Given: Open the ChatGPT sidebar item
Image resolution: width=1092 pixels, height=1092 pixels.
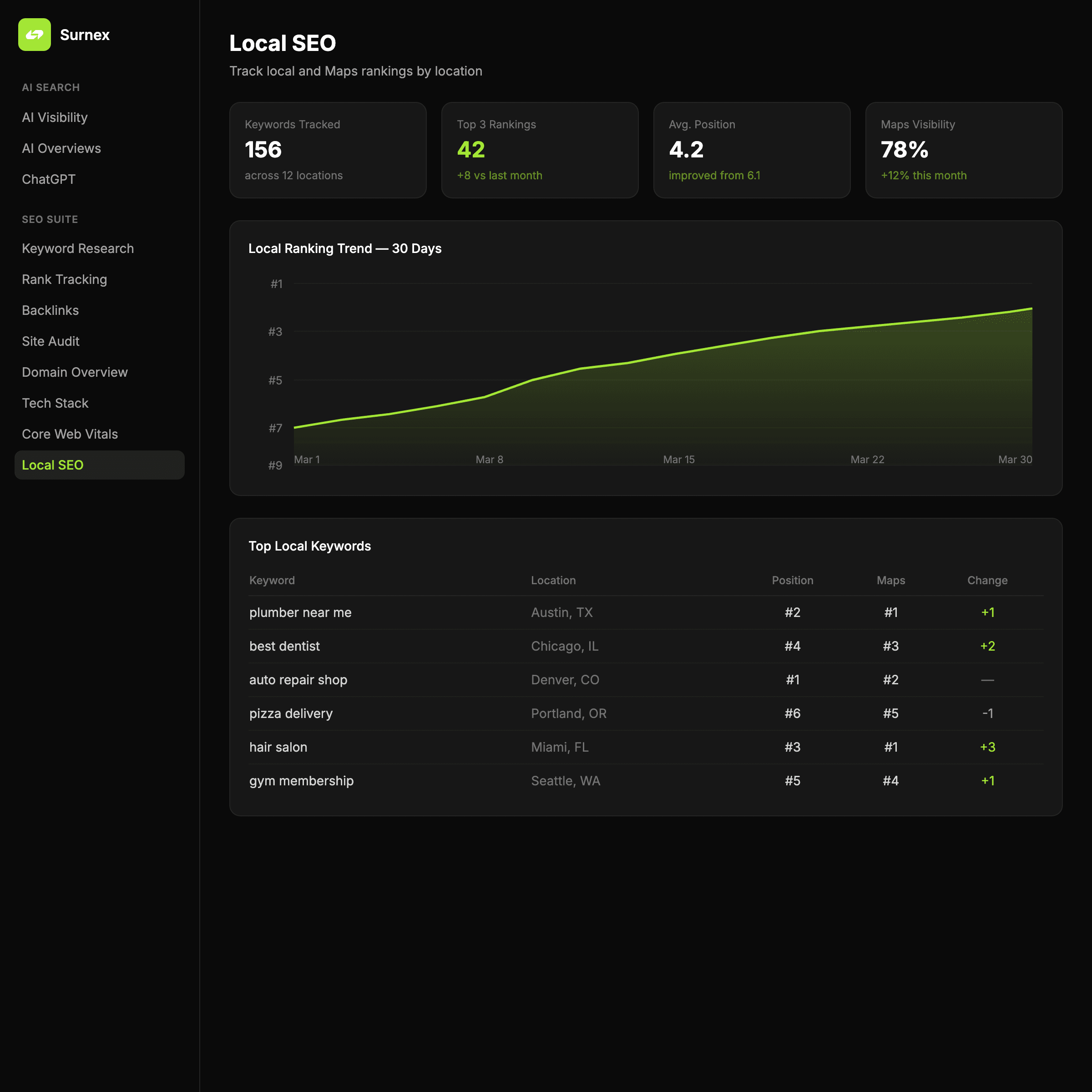Looking at the screenshot, I should point(49,179).
